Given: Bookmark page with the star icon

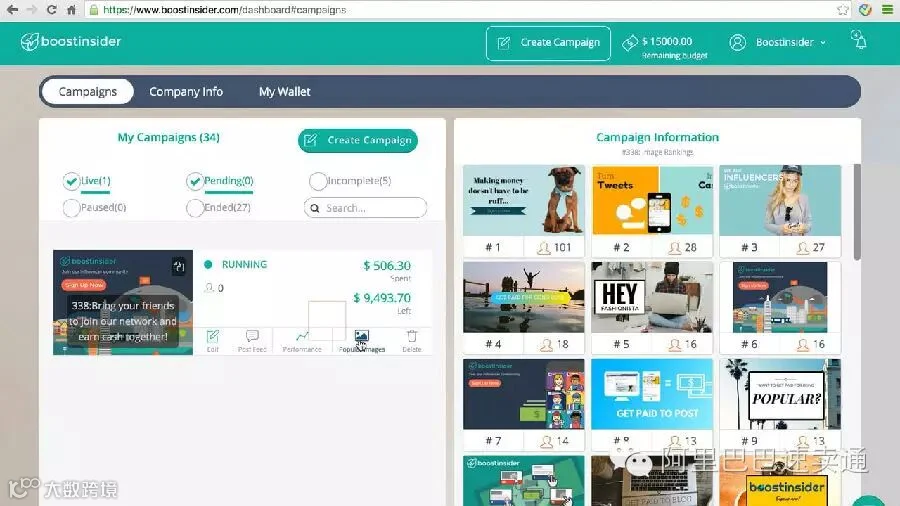Looking at the screenshot, I should [843, 10].
